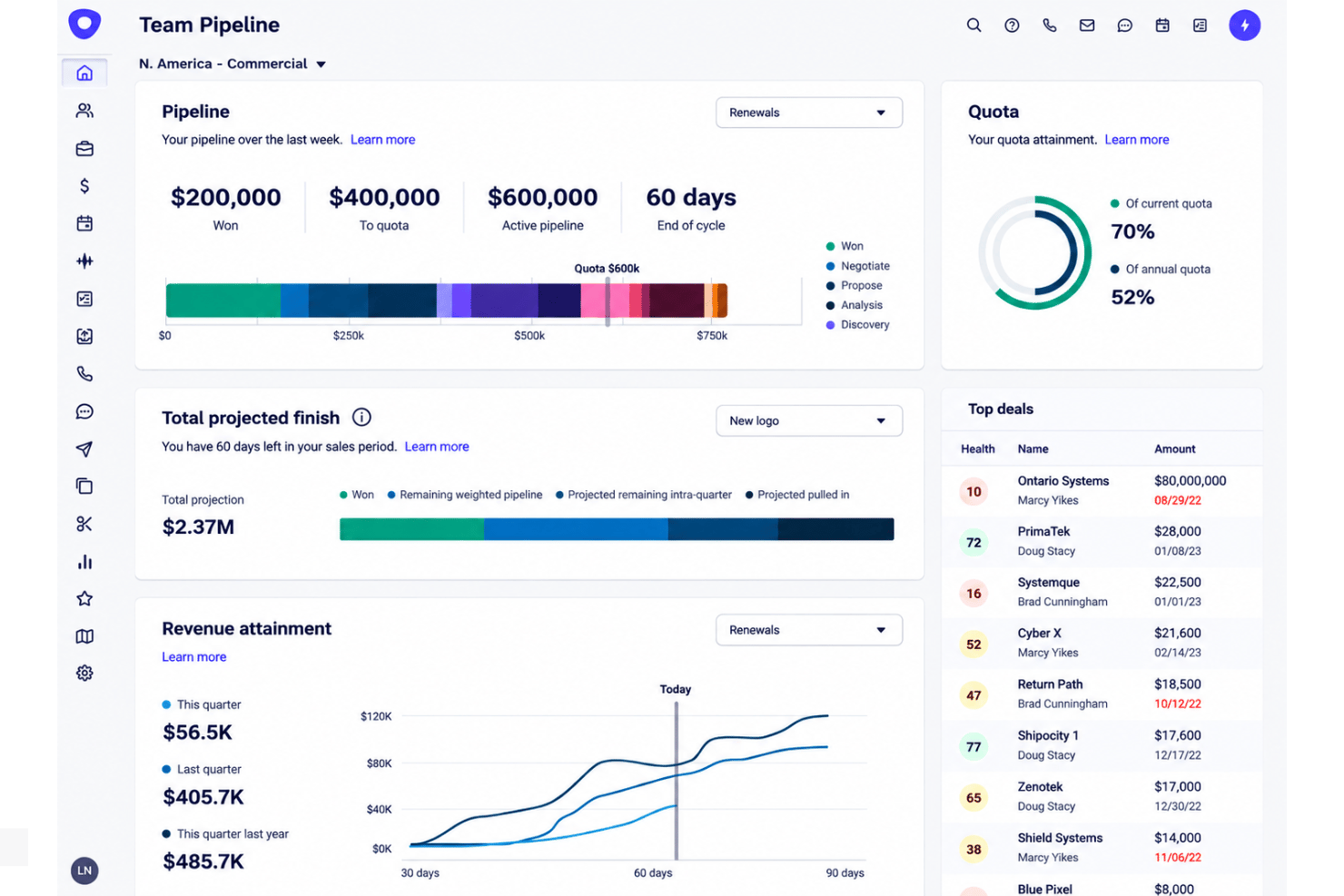
Task: Click Shield Systems deal name
Action: [1060, 838]
